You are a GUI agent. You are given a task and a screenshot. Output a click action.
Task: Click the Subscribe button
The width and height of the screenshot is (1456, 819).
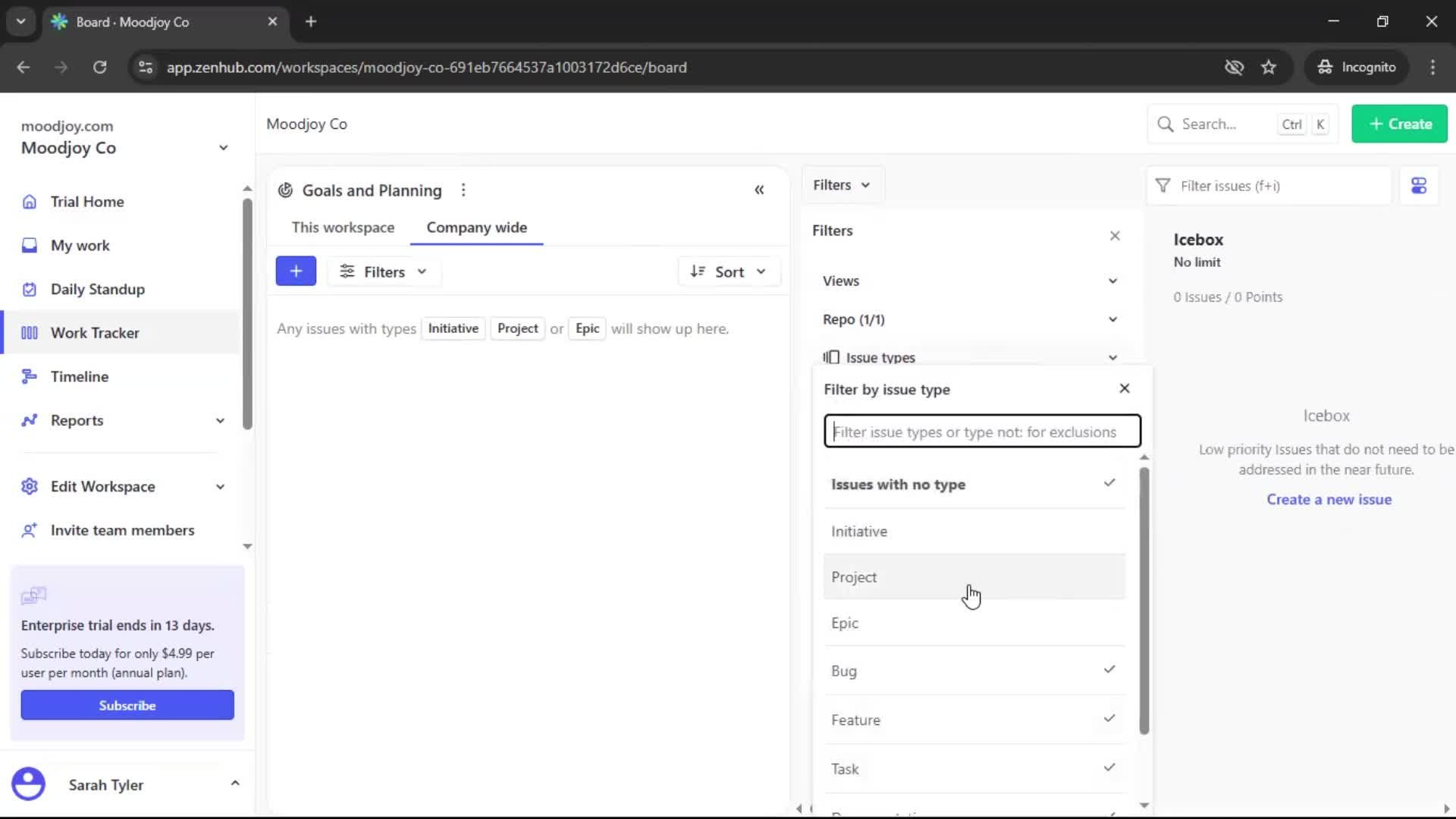click(x=127, y=704)
